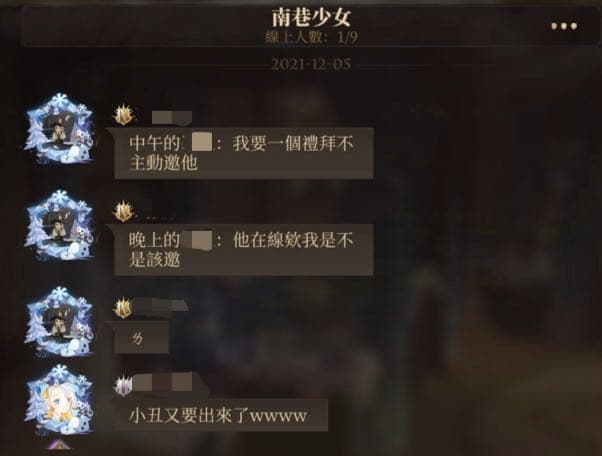This screenshot has width=602, height=456.
Task: Click the blurred username above the ㄌ message
Action: 161,306
